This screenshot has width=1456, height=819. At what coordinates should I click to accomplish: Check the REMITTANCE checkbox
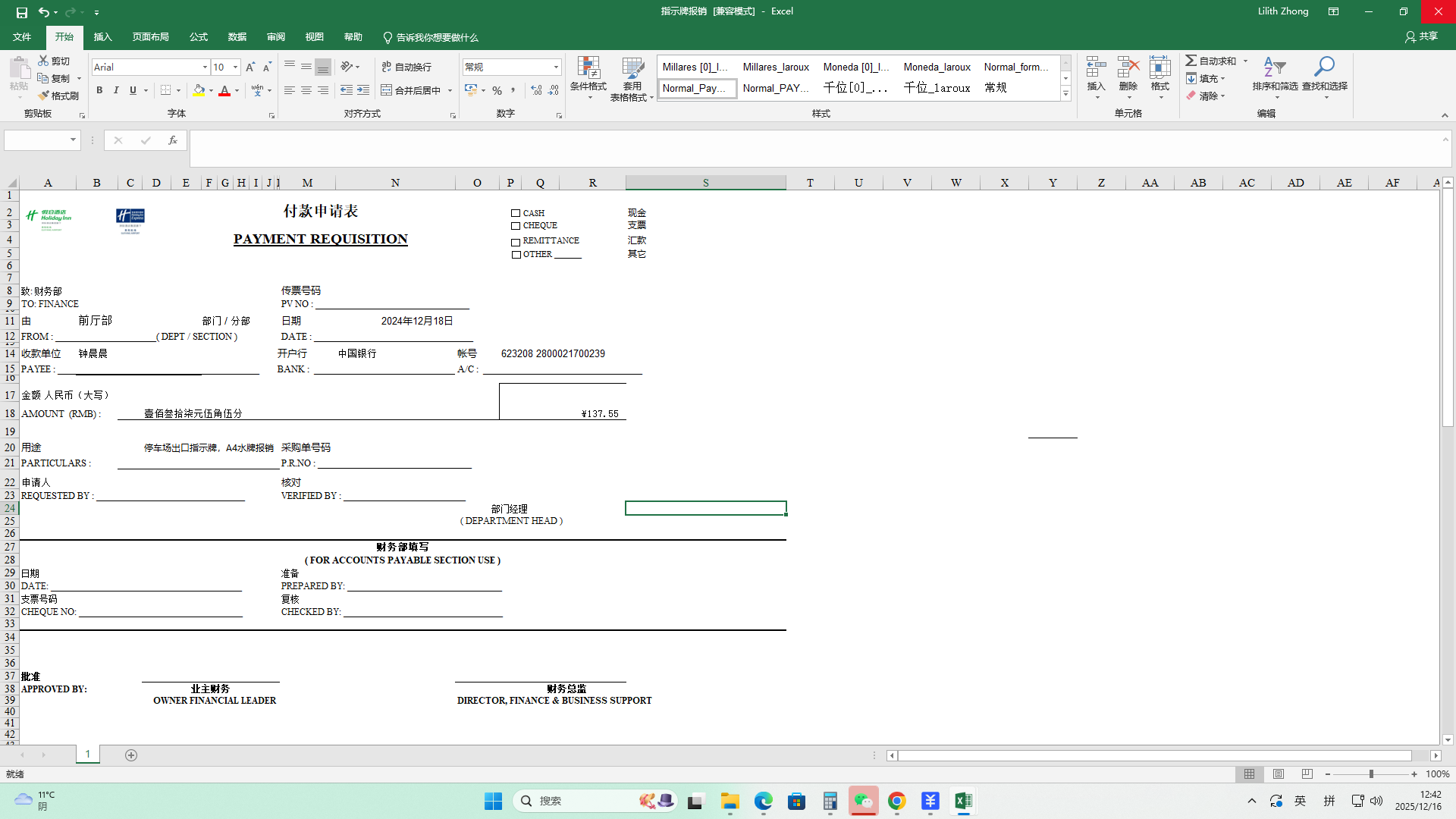coord(516,242)
